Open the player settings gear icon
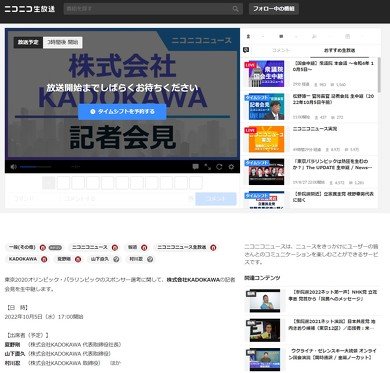Viewport: 390px width, 373px height. (x=231, y=167)
